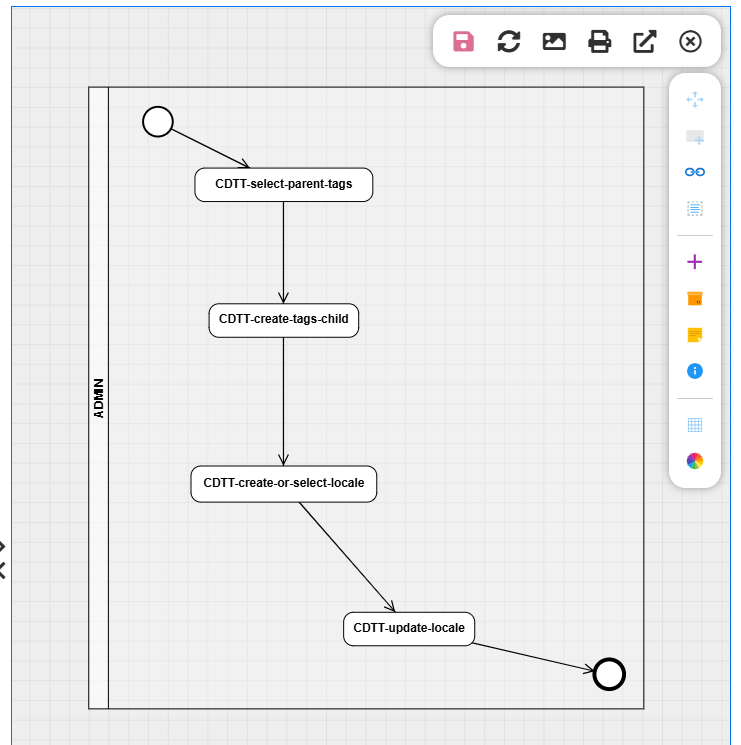This screenshot has height=745, width=741.
Task: Click the ADMIN swimlane label
Action: [98, 397]
